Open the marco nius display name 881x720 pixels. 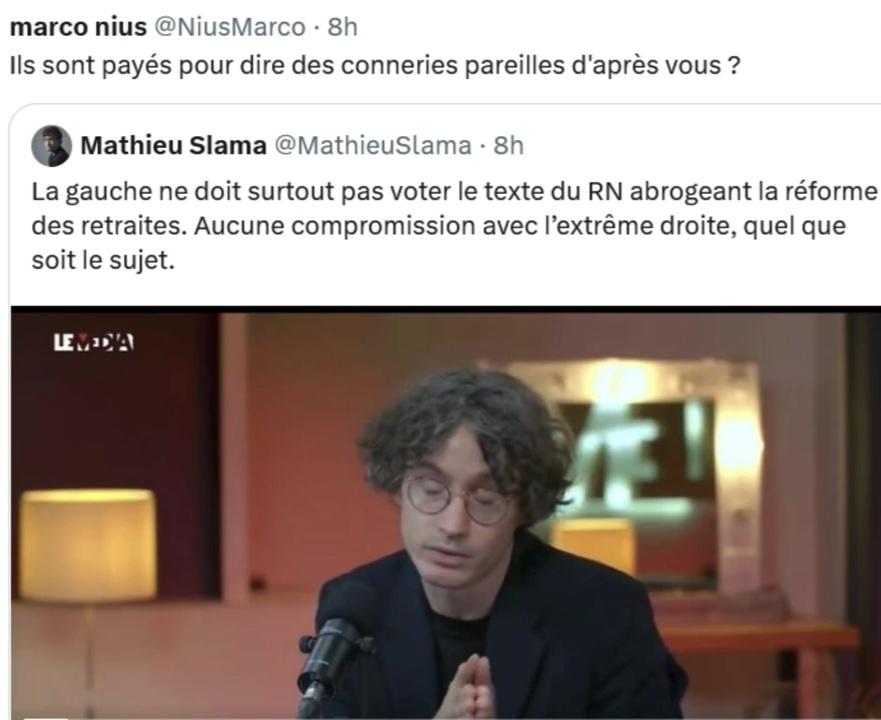[78, 26]
